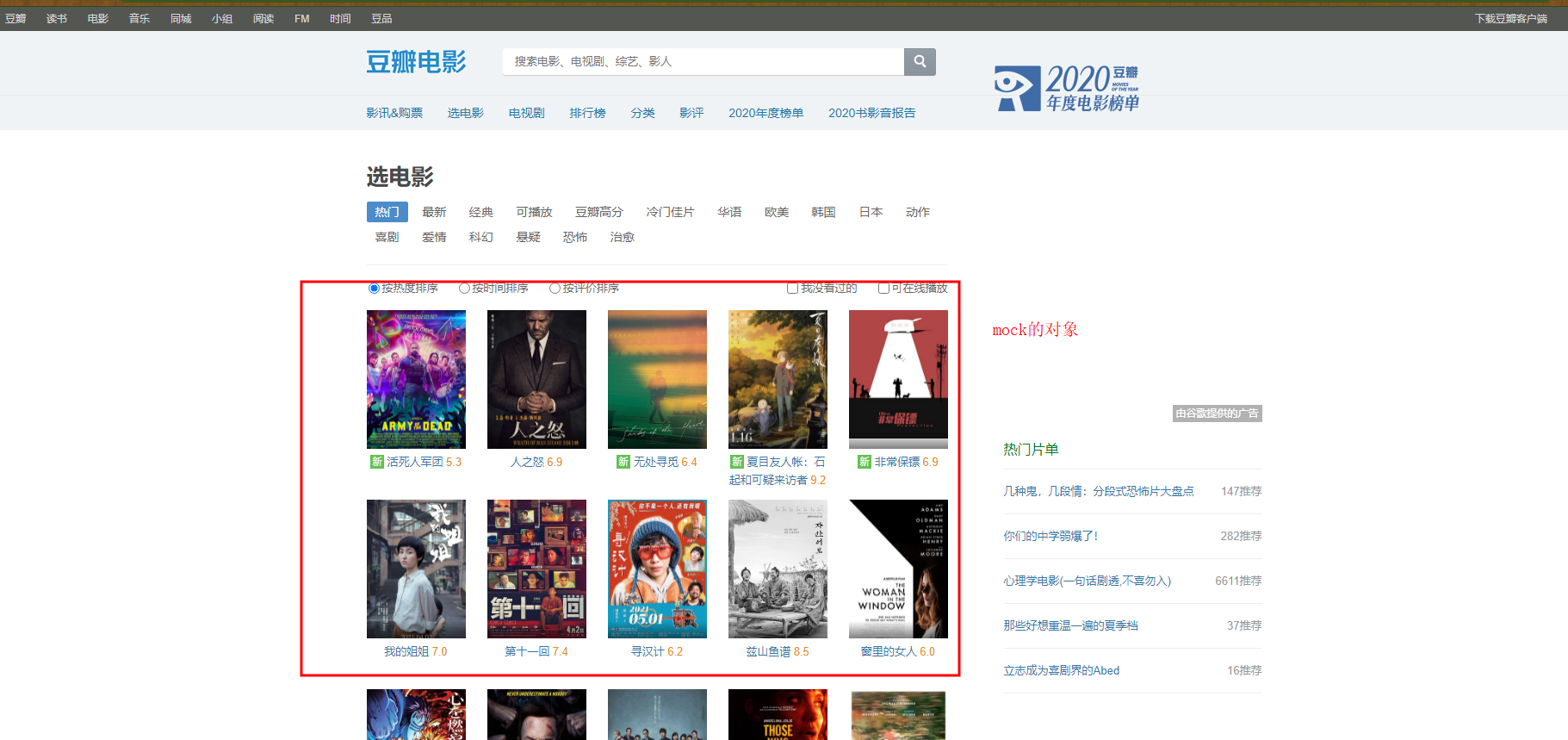The width and height of the screenshot is (1568, 740).
Task: Select 按评价排序 radio button
Action: [x=555, y=289]
